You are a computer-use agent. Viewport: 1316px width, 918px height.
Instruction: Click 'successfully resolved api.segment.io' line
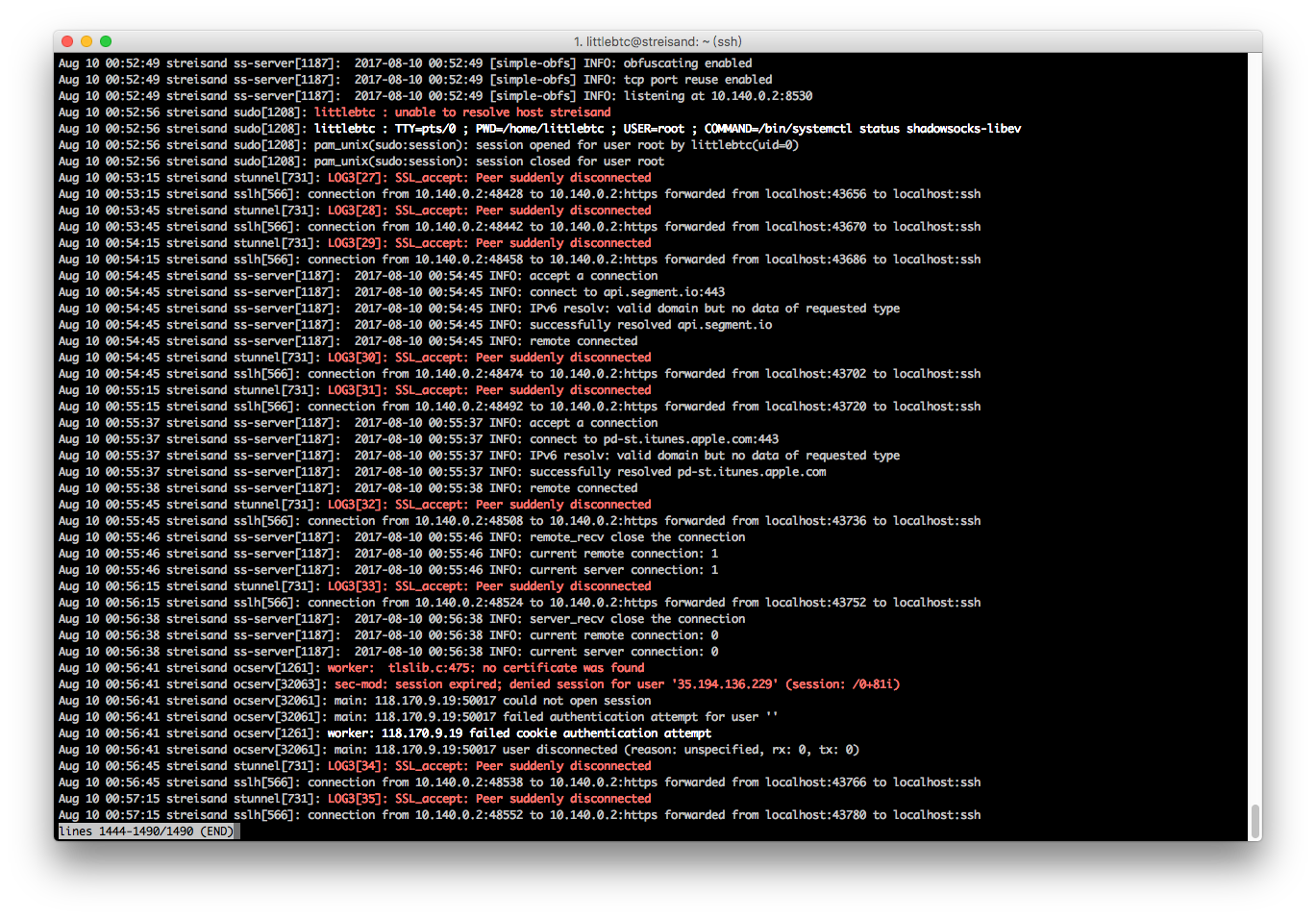[x=415, y=325]
